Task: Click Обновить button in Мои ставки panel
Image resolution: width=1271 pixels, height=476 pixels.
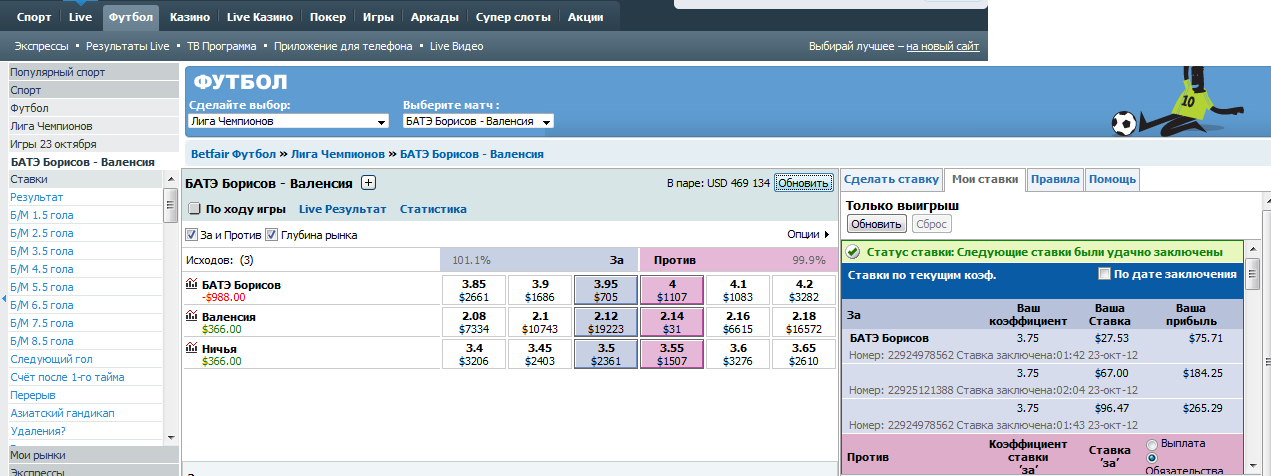Action: [x=876, y=224]
